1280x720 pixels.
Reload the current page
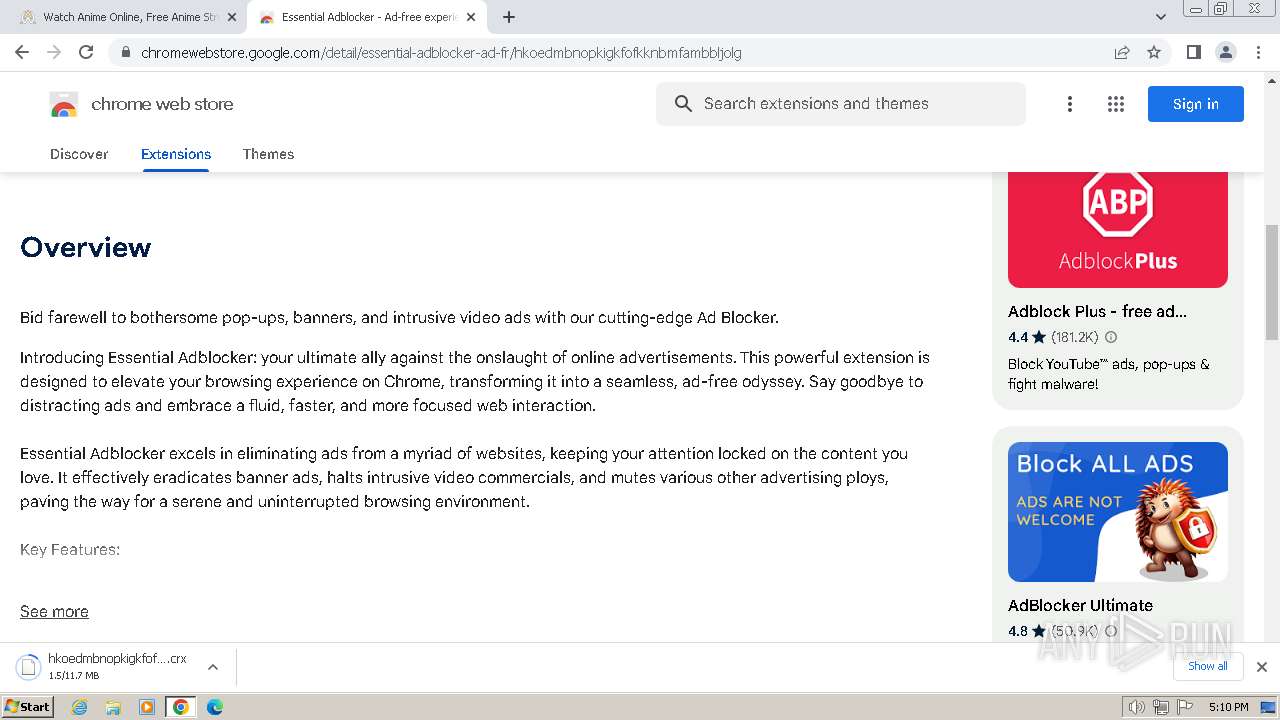click(x=86, y=52)
